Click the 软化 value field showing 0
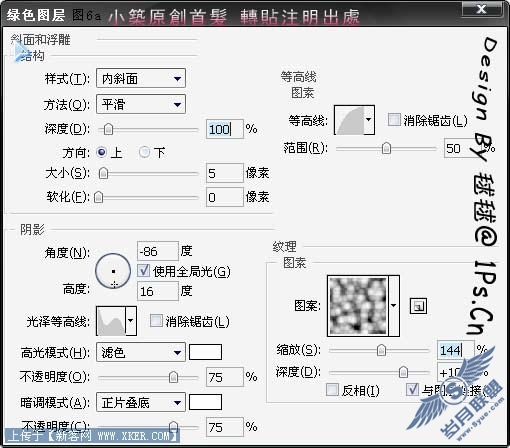Viewport: 510px width, 448px height. pyautogui.click(x=224, y=197)
